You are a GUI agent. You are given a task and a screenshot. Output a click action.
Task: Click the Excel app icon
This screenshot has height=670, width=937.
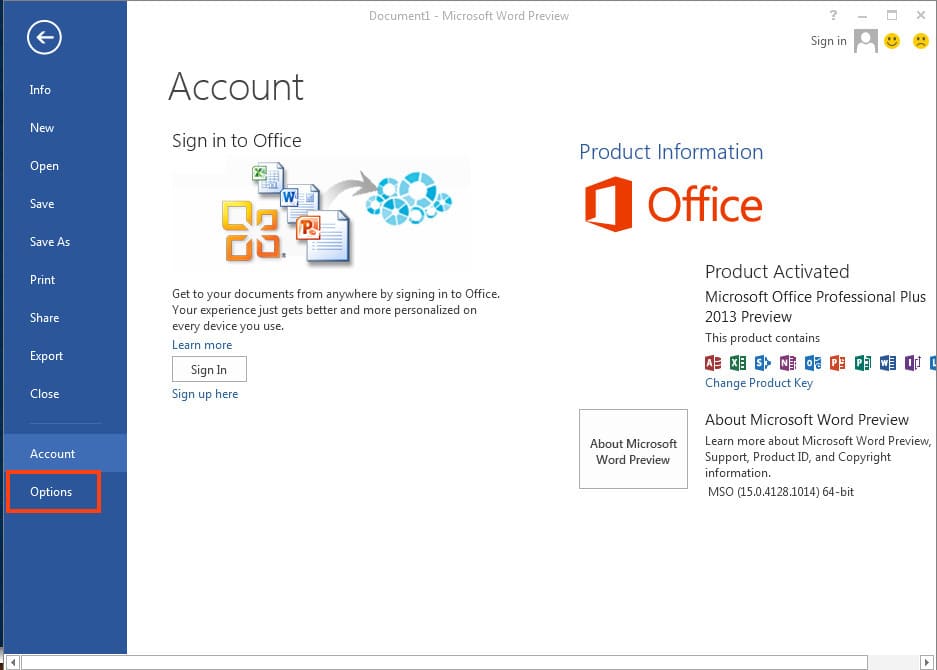click(738, 363)
